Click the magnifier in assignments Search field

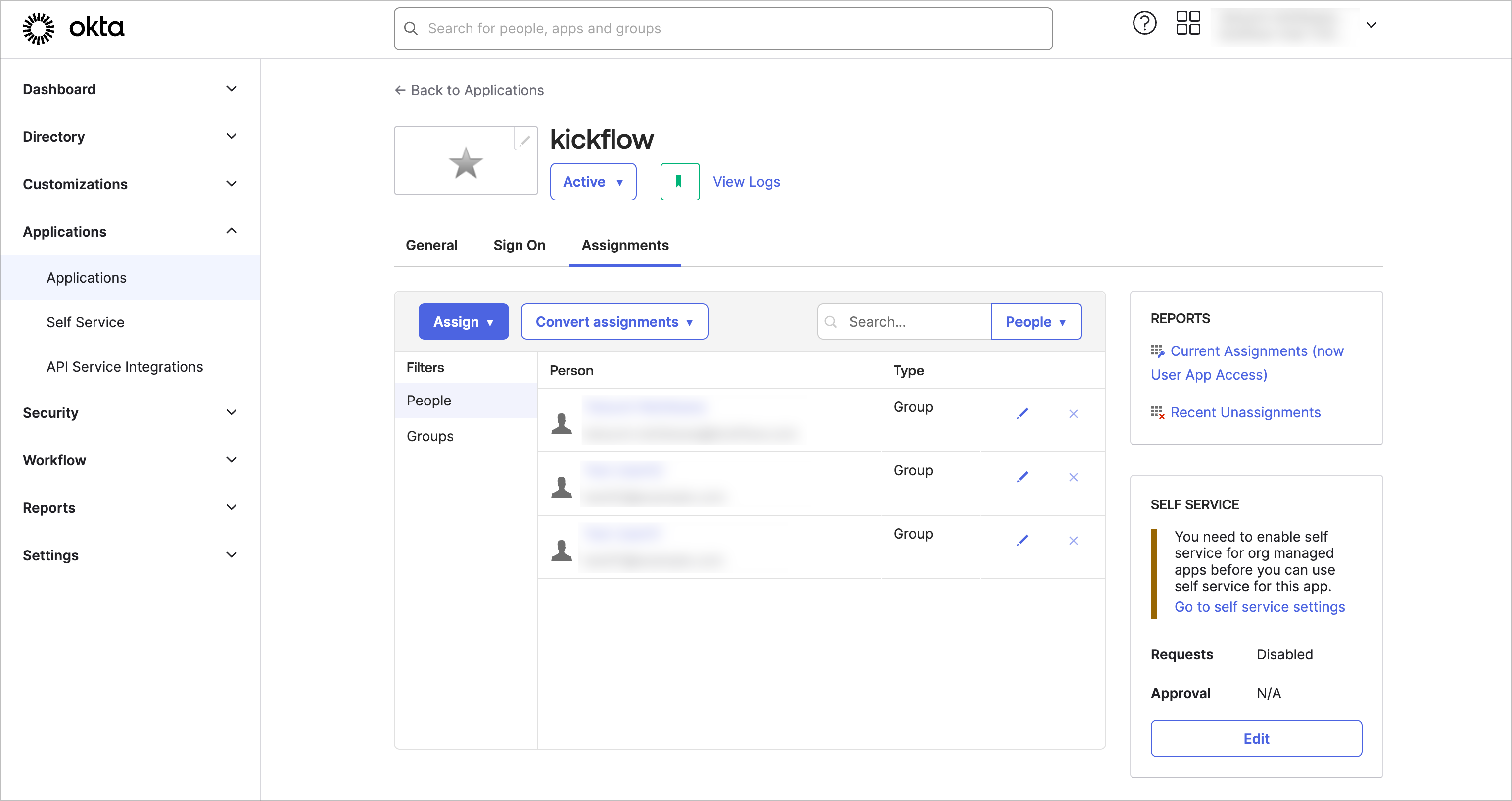pos(830,322)
